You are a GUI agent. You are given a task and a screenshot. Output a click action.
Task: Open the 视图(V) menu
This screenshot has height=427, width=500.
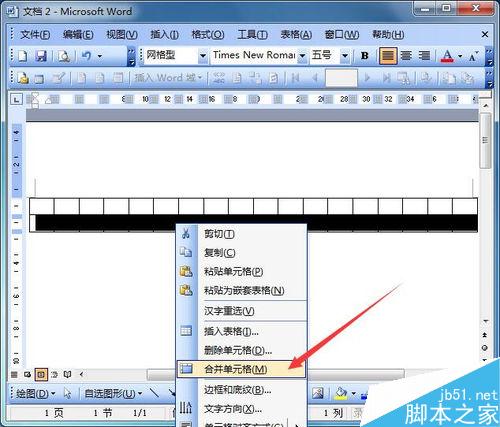click(x=122, y=34)
